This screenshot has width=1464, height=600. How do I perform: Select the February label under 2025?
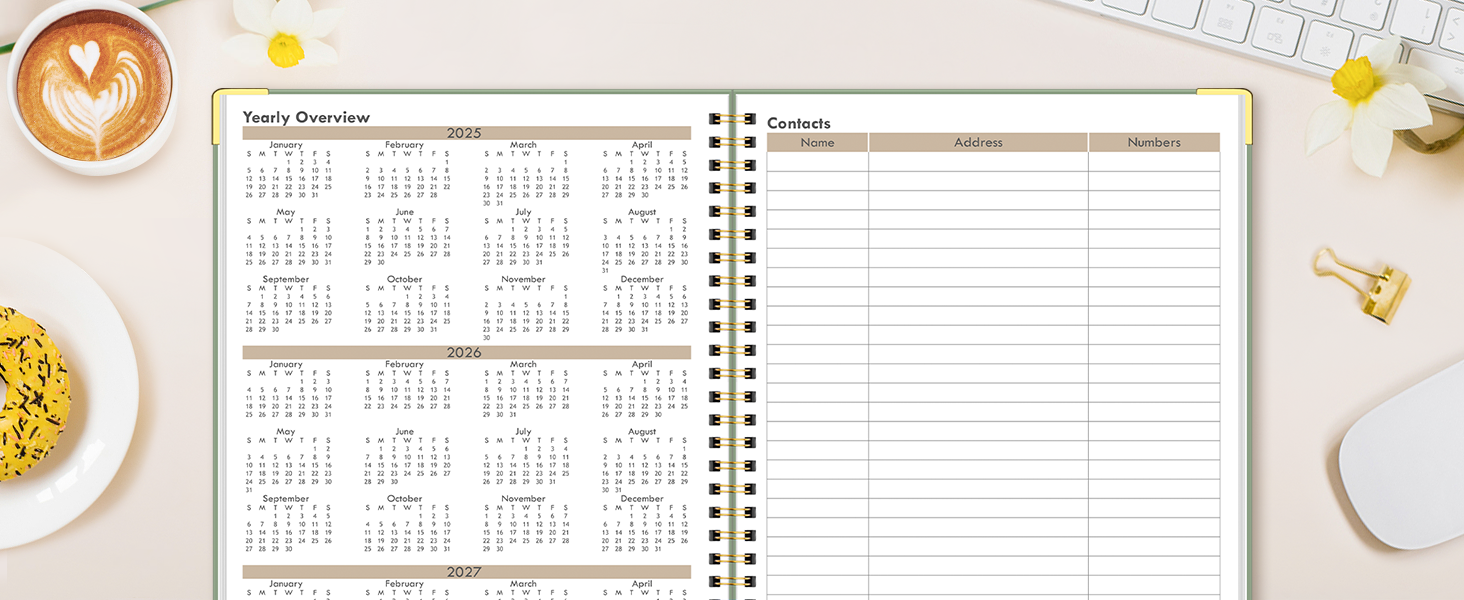point(405,145)
